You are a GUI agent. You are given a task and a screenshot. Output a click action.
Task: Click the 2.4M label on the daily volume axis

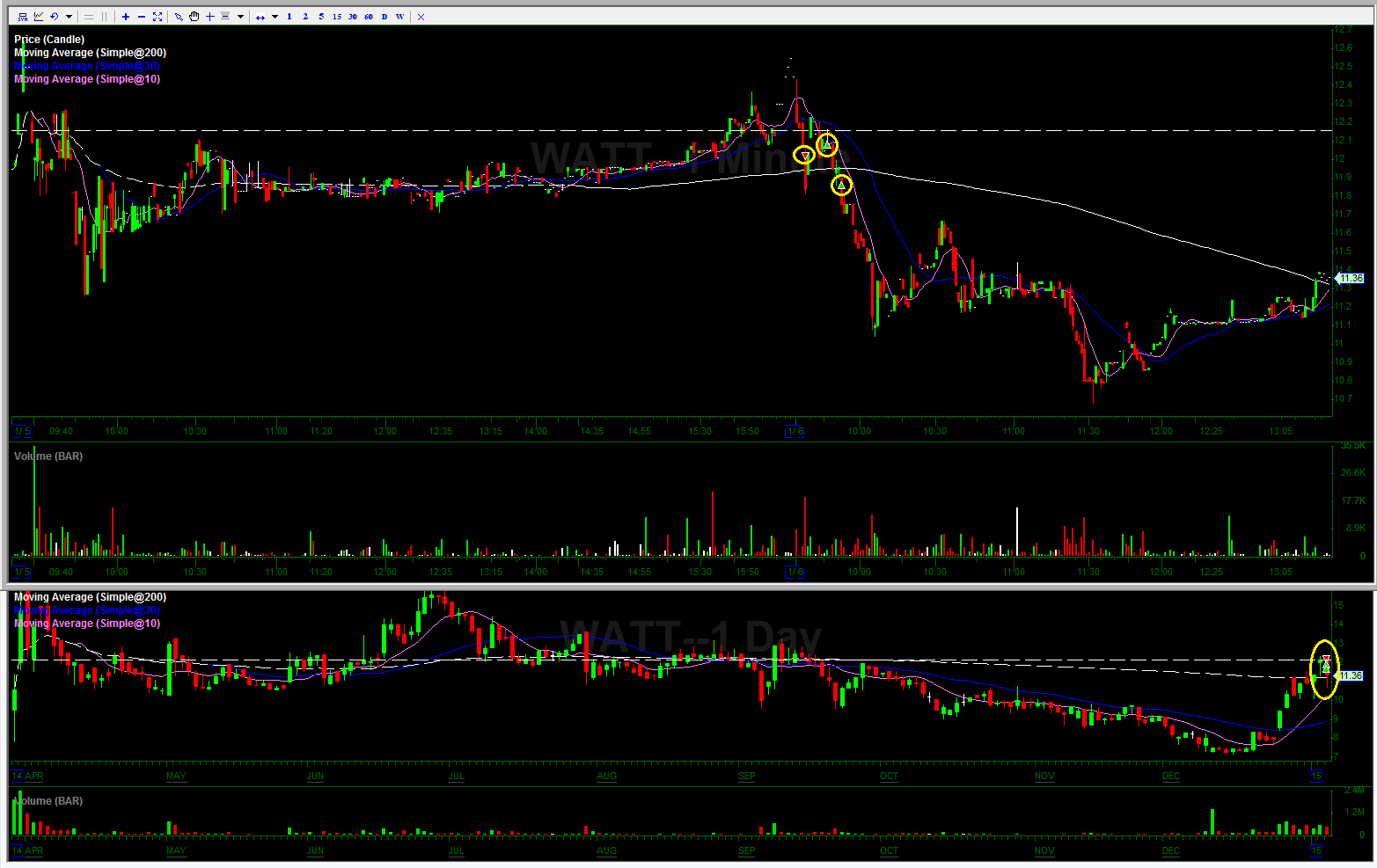tap(1354, 791)
